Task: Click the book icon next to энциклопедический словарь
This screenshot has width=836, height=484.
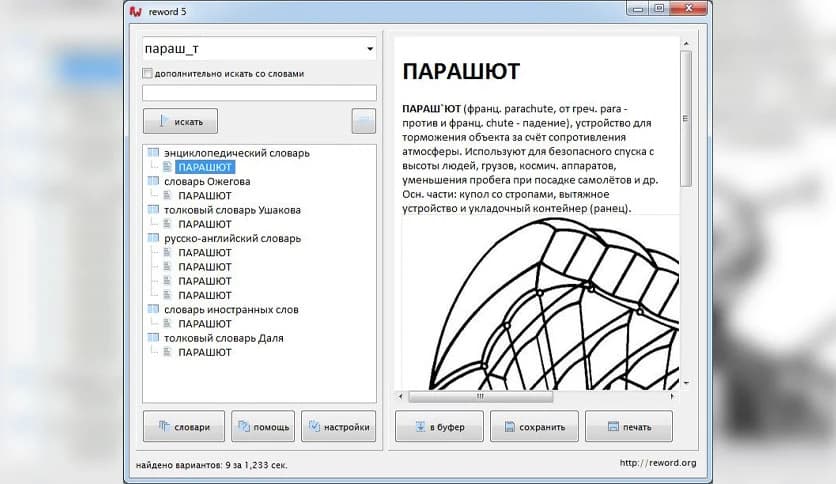Action: (x=154, y=152)
